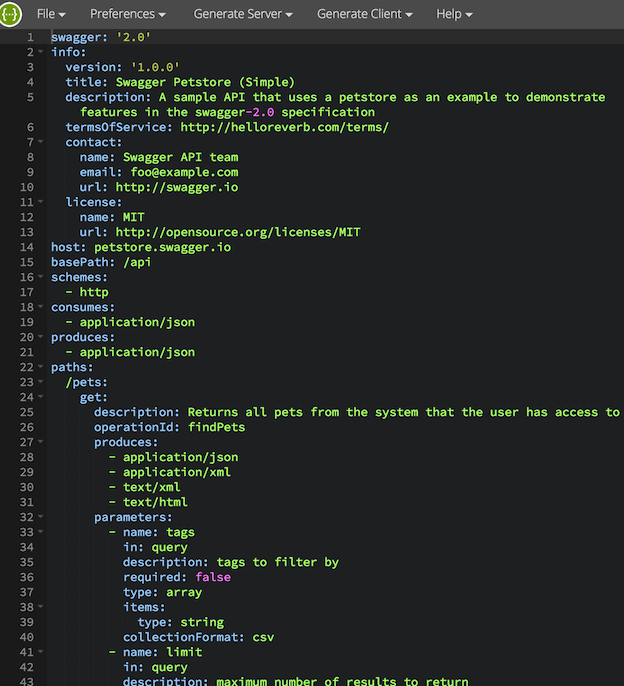The image size is (624, 686).
Task: Collapse the license section fold arrow
Action: pyautogui.click(x=41, y=202)
